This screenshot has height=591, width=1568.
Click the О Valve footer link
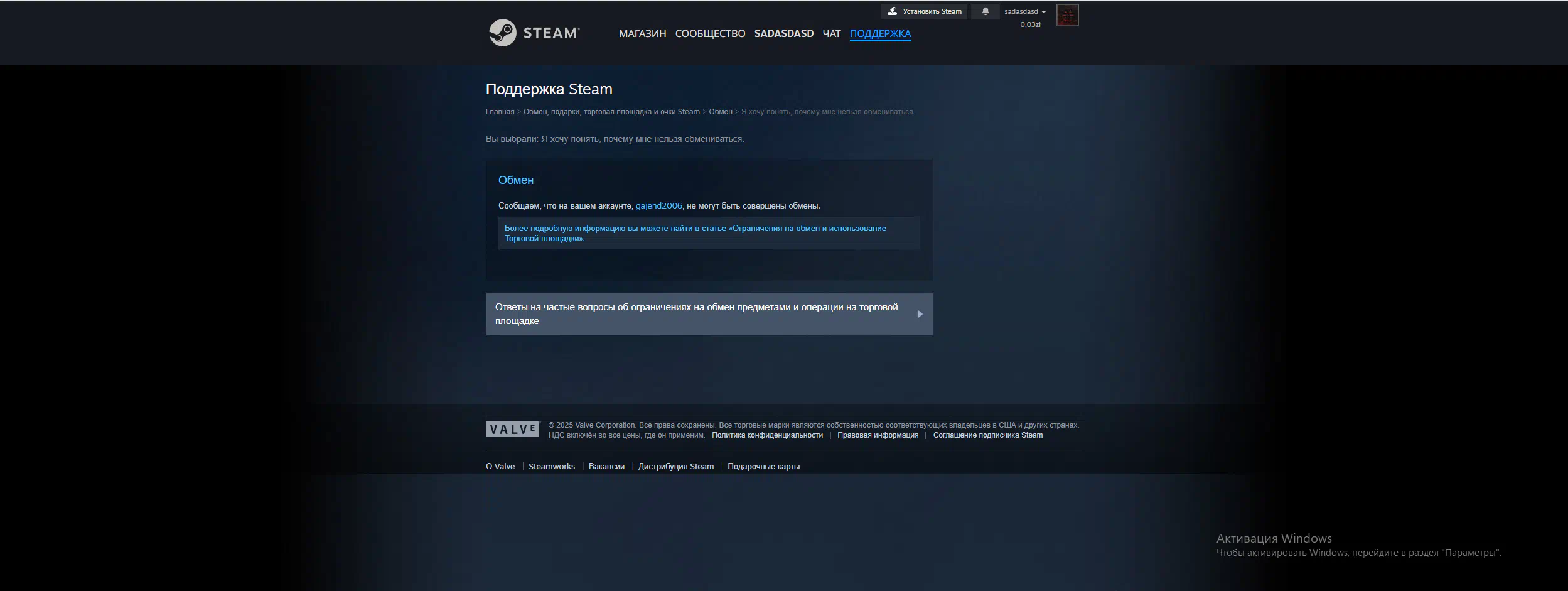[500, 466]
